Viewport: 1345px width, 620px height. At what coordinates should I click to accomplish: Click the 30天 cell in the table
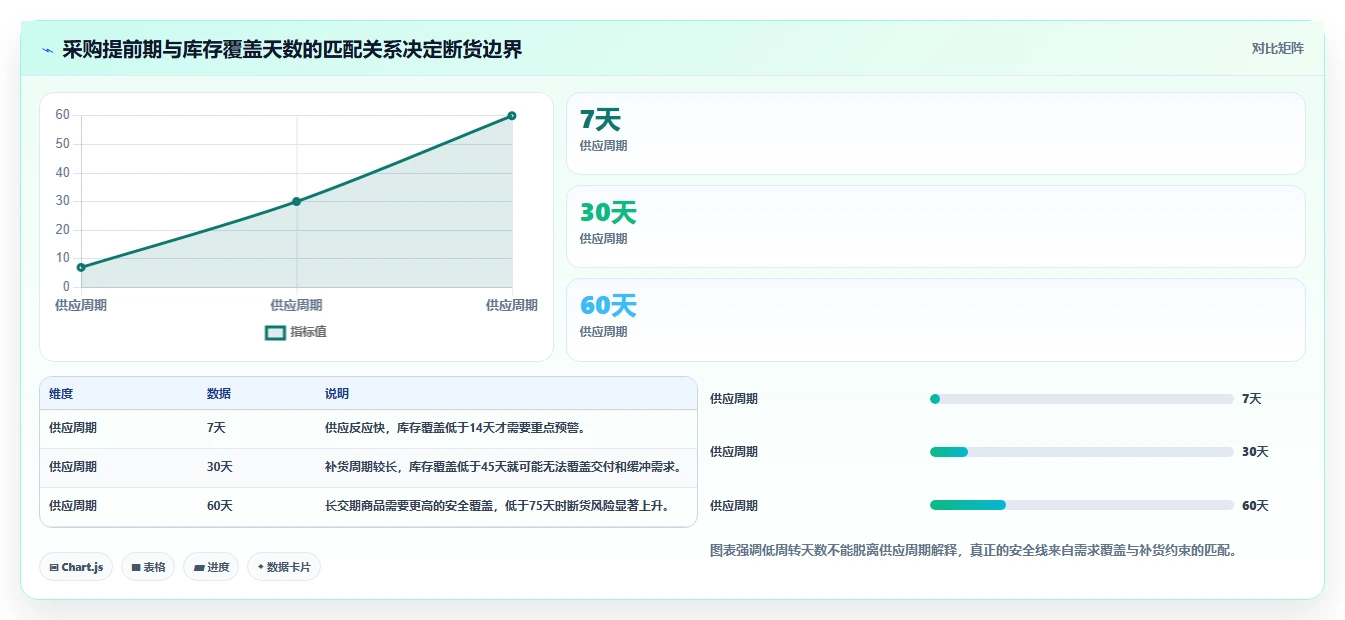point(220,467)
